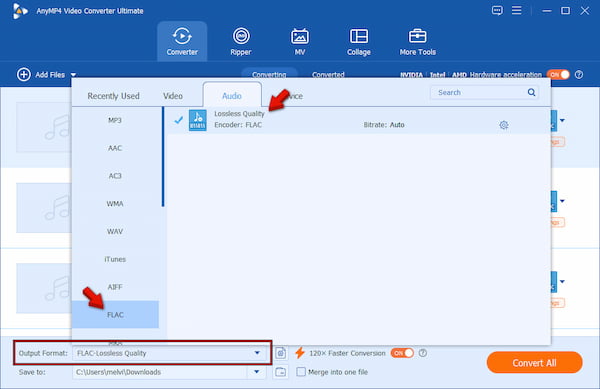Open the Ripper module
Viewport: 600px width, 389px height.
(x=241, y=41)
